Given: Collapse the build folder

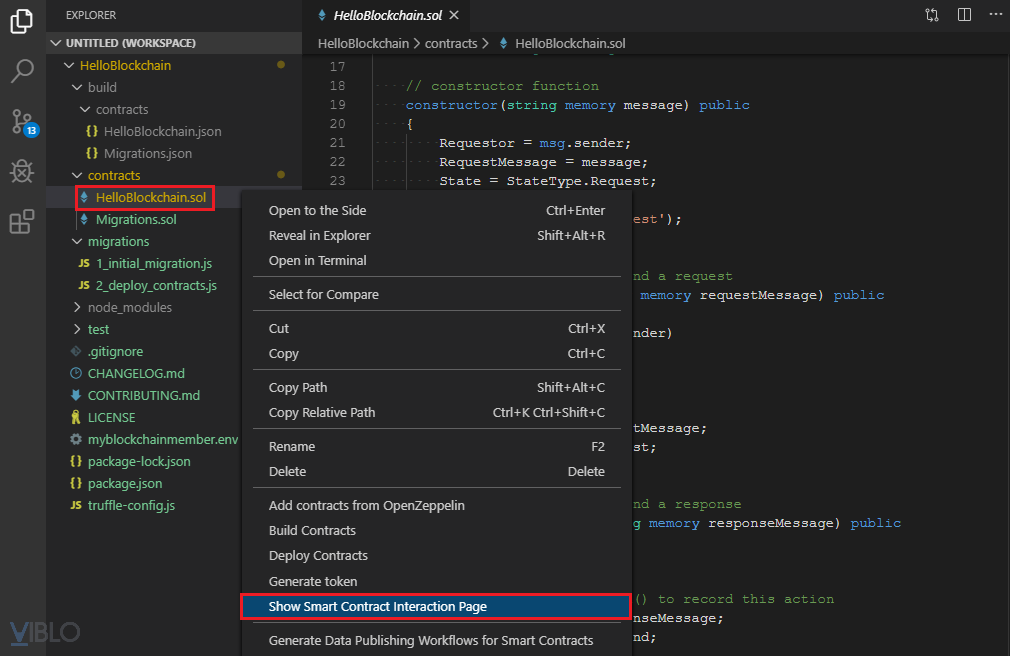Looking at the screenshot, I should (x=101, y=87).
